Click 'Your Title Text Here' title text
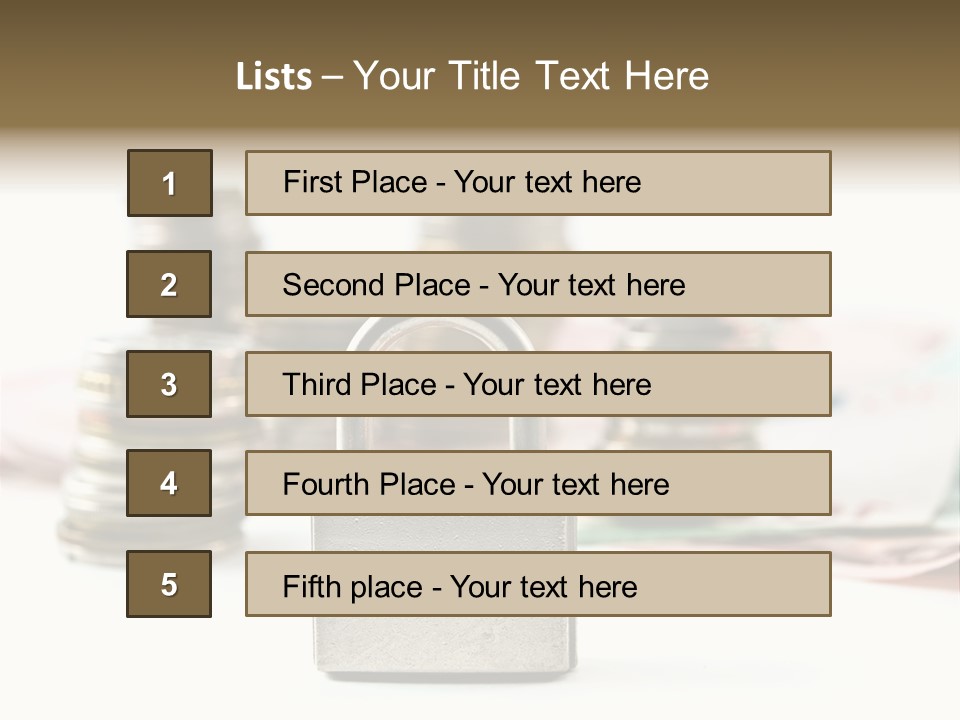Image resolution: width=960 pixels, height=720 pixels. 531,76
